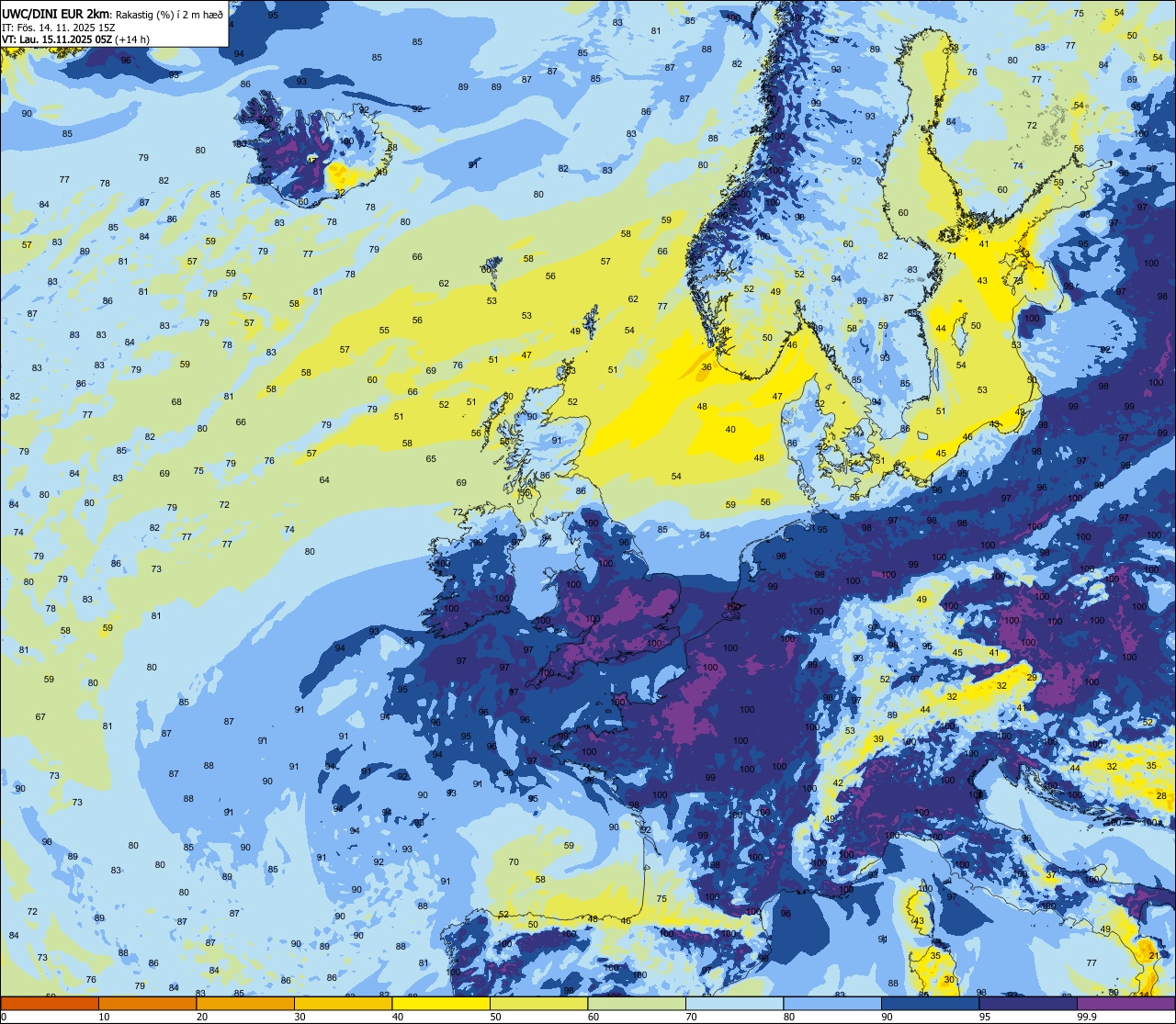Click the yellow 40–50 legend color segment

click(x=441, y=1003)
